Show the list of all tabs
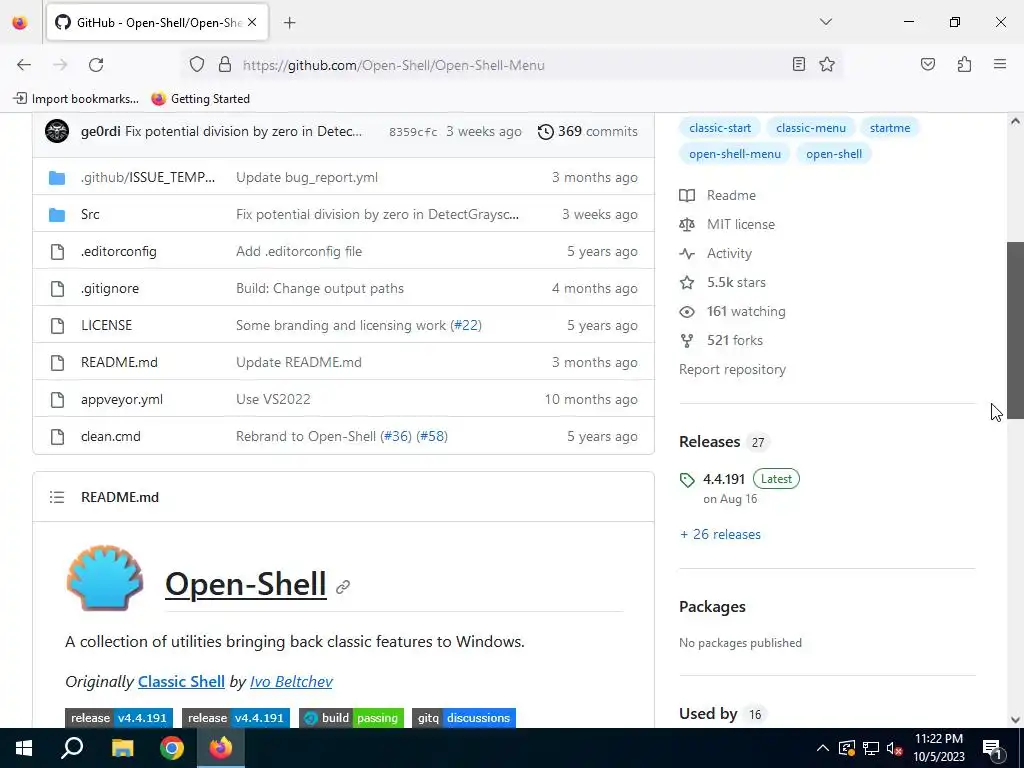 [x=825, y=22]
